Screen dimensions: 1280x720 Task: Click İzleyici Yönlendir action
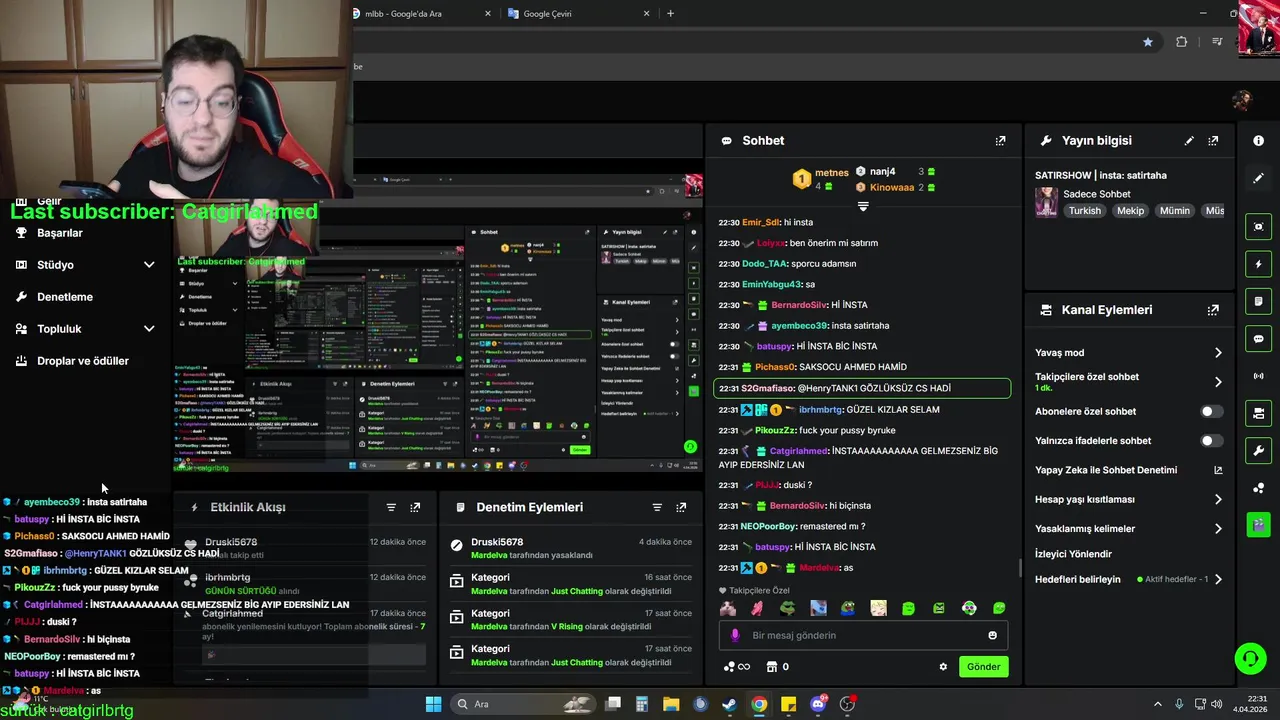(1073, 554)
